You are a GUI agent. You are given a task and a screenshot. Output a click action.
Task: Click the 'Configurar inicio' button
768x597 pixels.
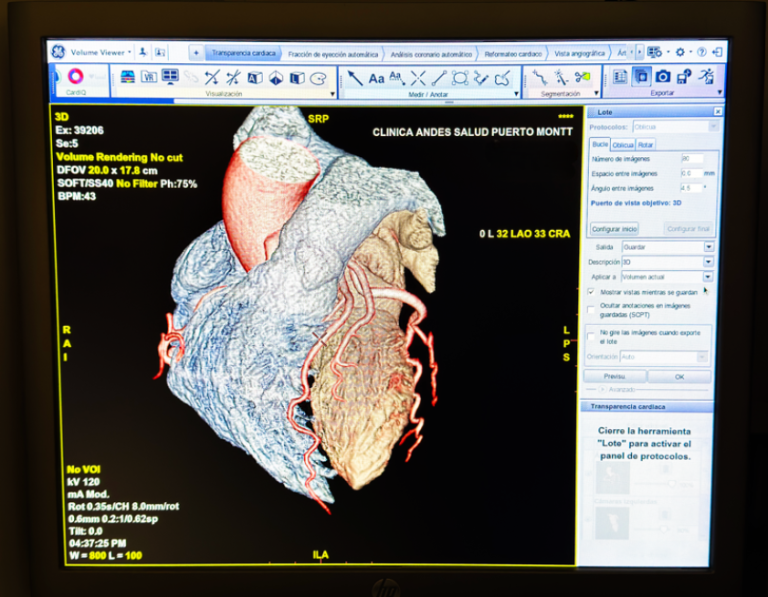[x=614, y=229]
